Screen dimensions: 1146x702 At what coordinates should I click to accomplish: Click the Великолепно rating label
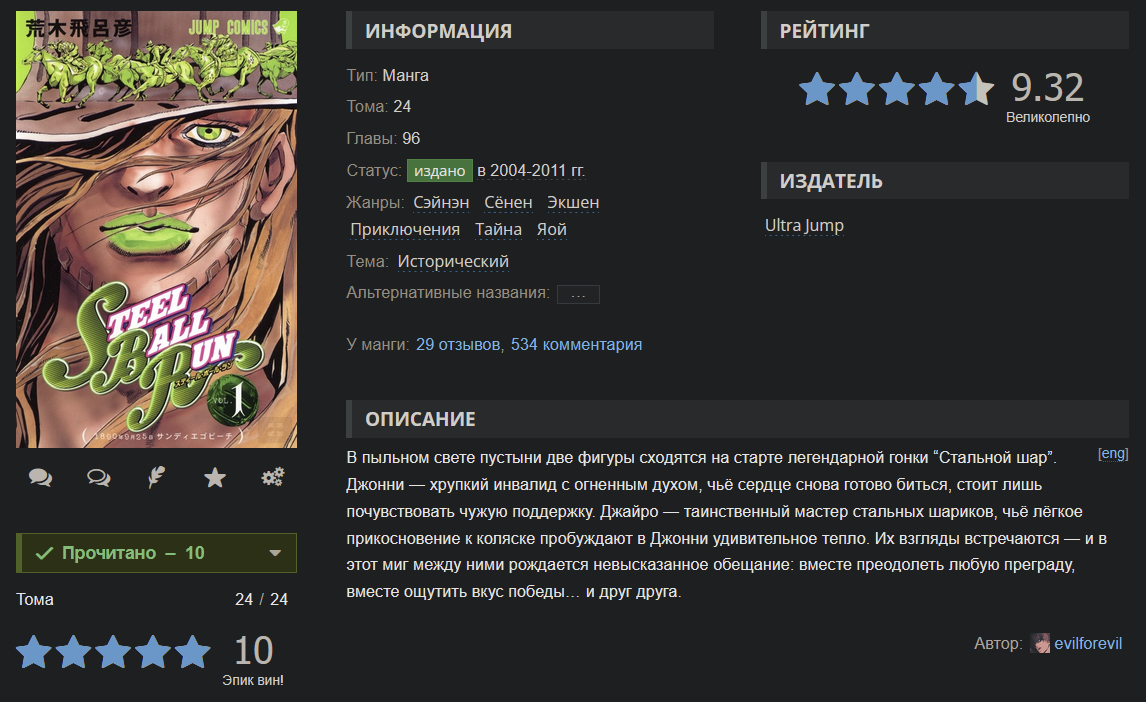pos(1047,118)
